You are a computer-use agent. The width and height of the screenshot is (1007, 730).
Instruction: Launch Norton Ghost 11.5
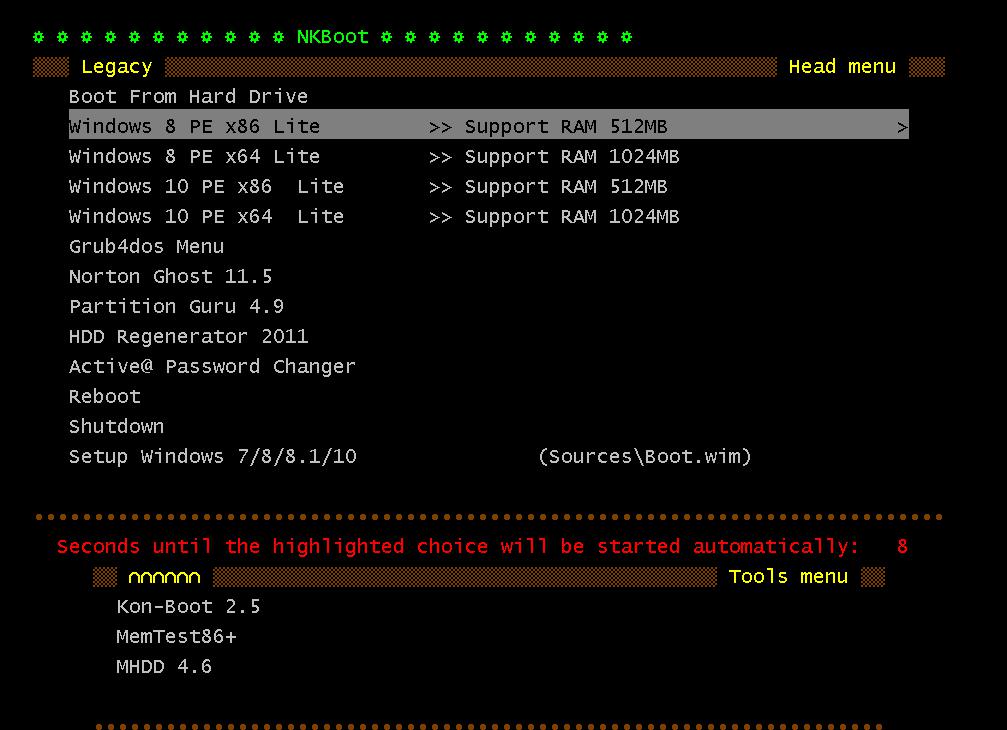tap(170, 276)
